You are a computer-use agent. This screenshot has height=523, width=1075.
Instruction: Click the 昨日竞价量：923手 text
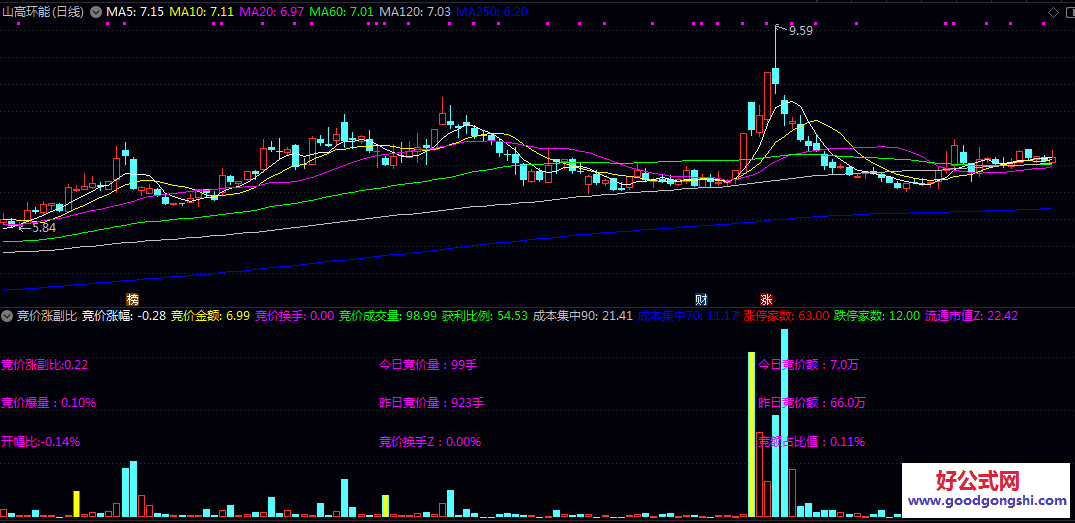(x=432, y=403)
